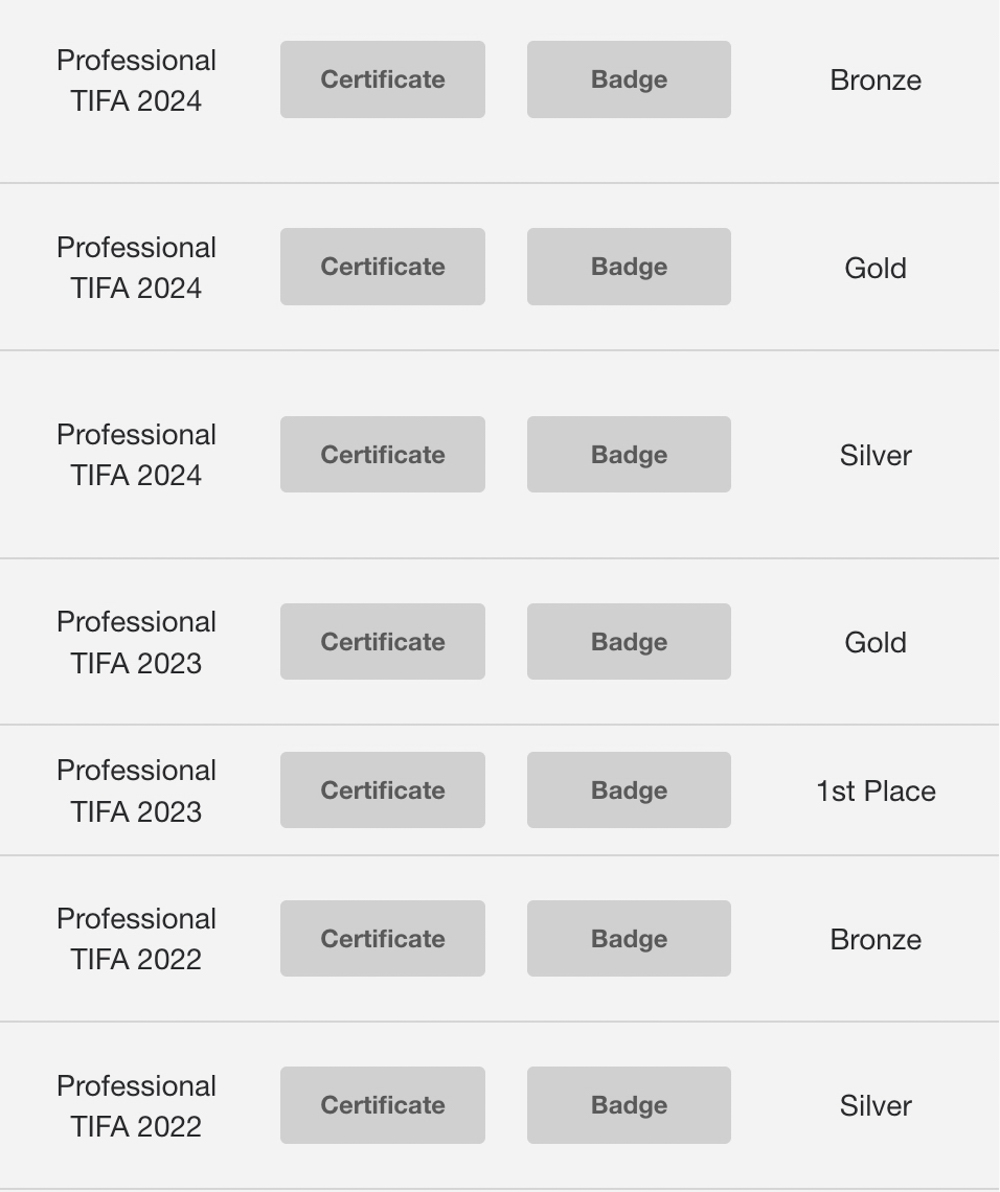Open Badge for TIFA 2022 Bronze award

[x=629, y=939]
